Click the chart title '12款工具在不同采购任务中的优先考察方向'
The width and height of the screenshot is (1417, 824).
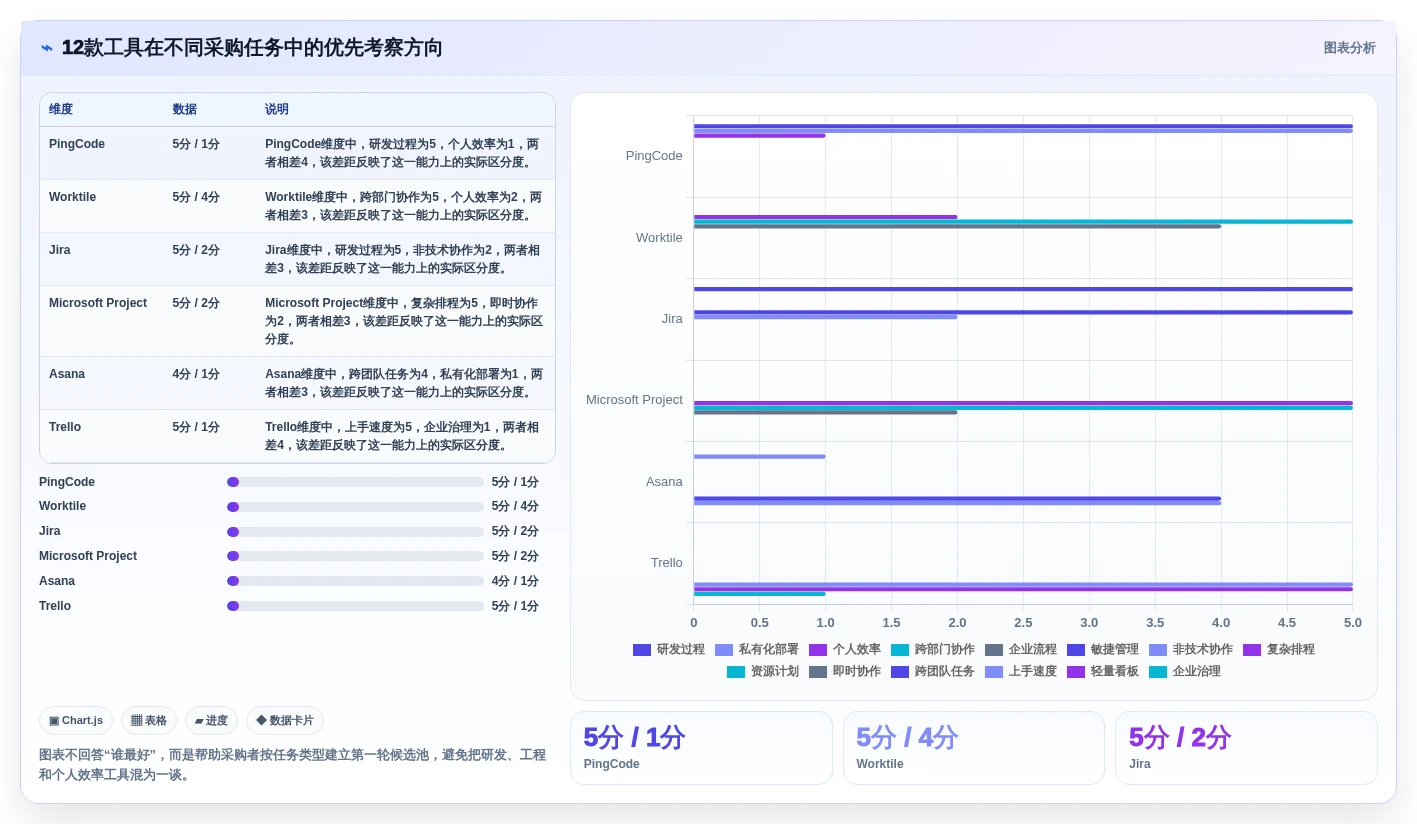[x=252, y=48]
